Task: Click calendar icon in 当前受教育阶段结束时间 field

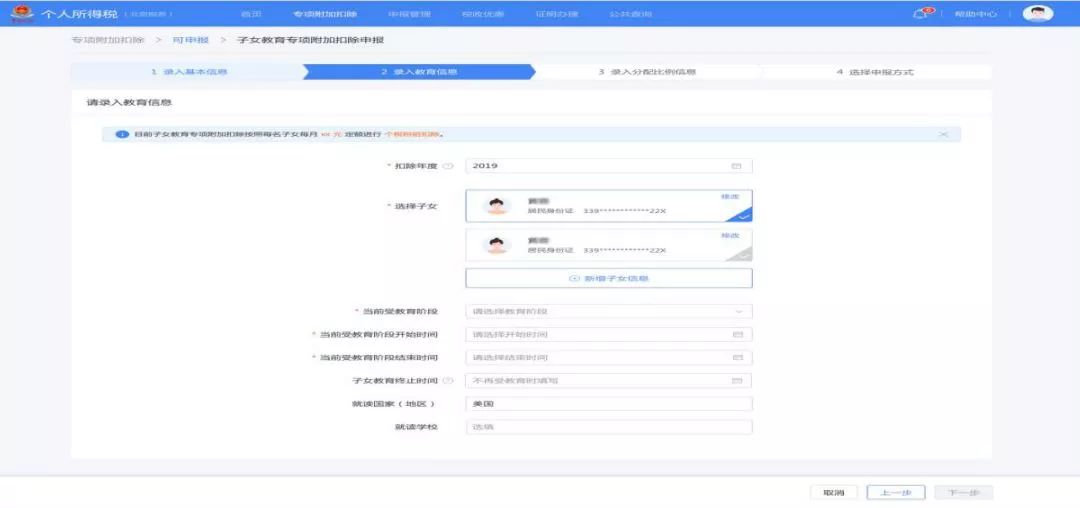Action: click(x=738, y=357)
